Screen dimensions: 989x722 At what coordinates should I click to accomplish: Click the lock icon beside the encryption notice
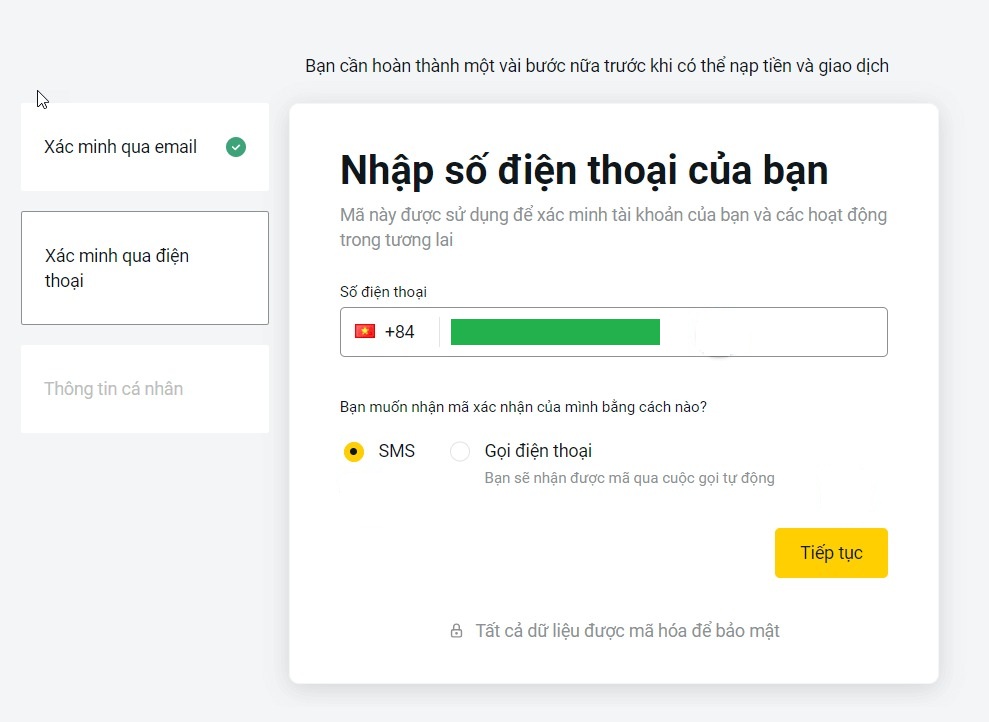click(x=456, y=631)
